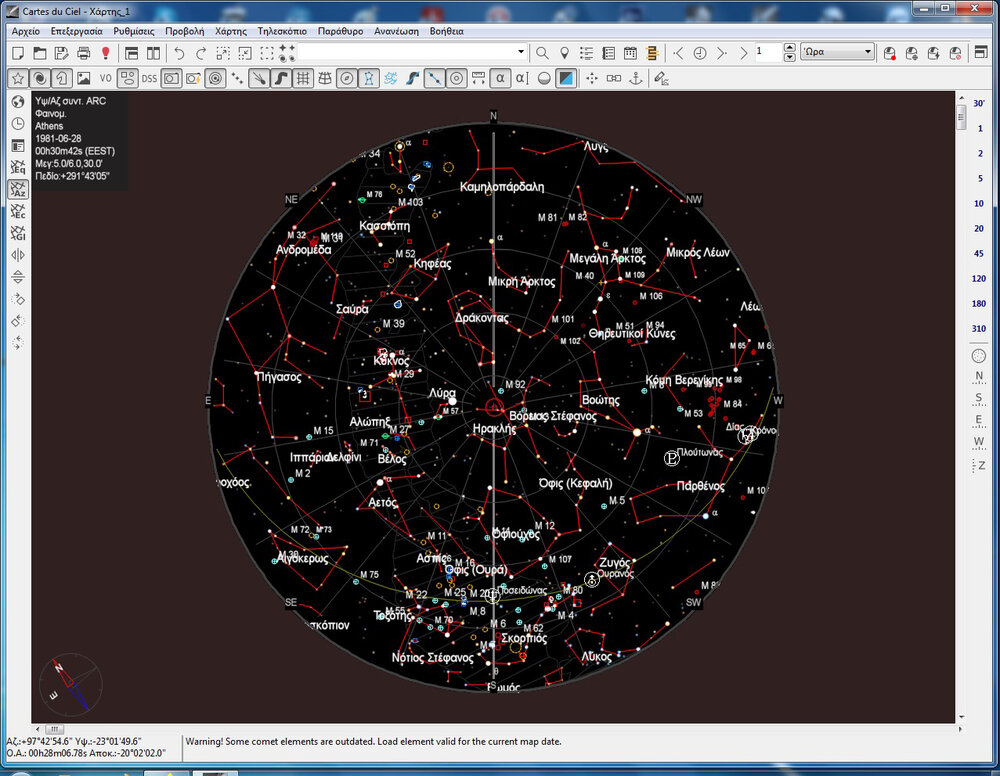Click the sky background color icon
This screenshot has height=776, width=1000.
[566, 78]
